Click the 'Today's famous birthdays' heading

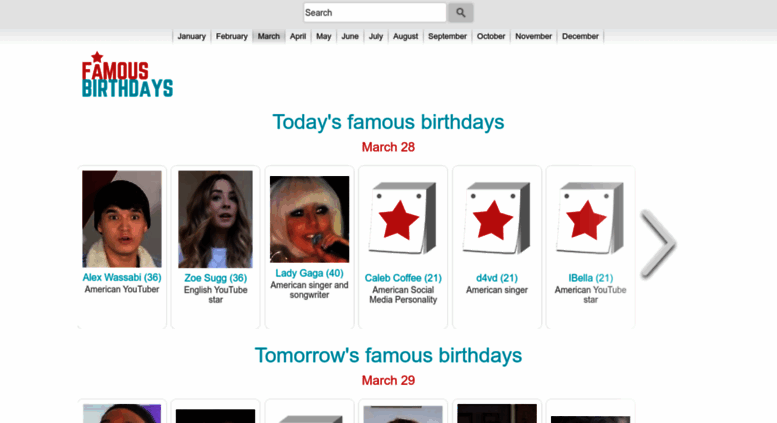tap(388, 122)
